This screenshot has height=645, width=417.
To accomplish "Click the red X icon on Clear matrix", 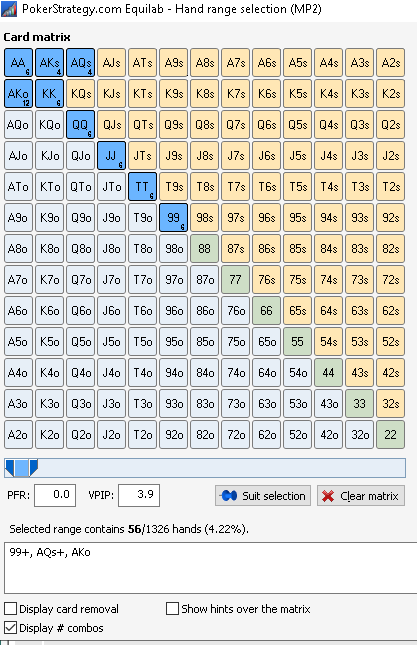I will click(x=328, y=496).
